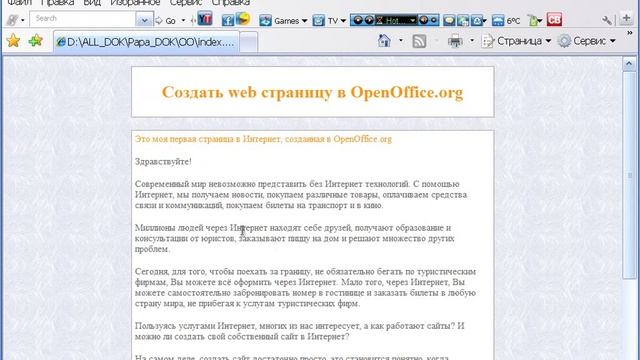Open the TV dropdown
The height and width of the screenshot is (360, 640).
[343, 21]
